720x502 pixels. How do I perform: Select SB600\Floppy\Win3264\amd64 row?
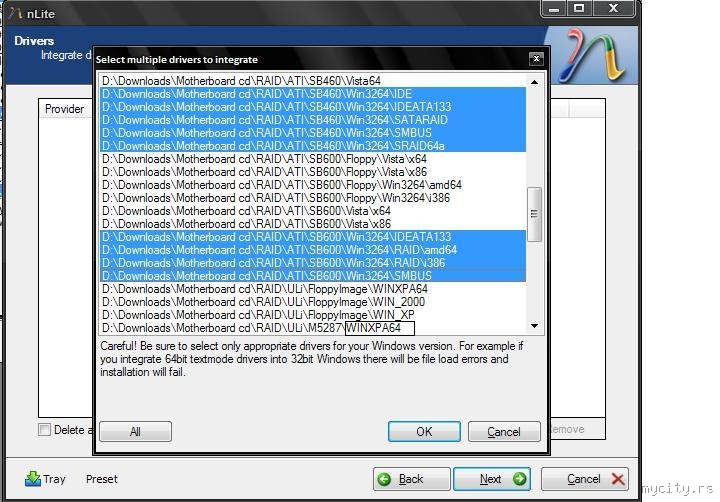click(313, 185)
